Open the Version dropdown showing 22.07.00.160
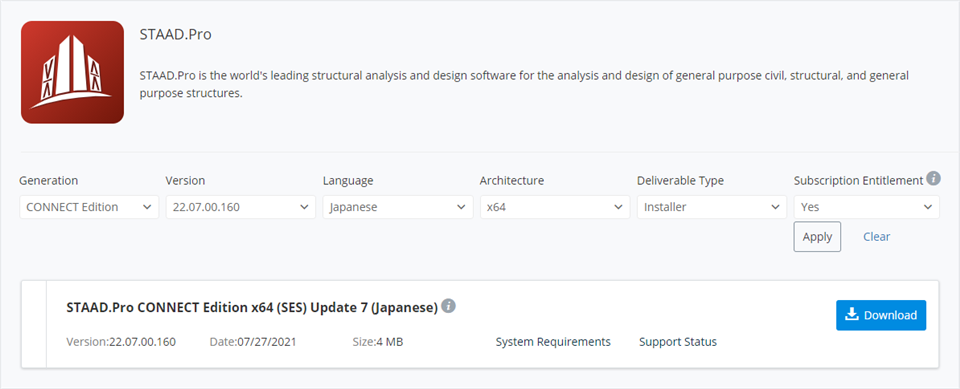 click(x=241, y=207)
